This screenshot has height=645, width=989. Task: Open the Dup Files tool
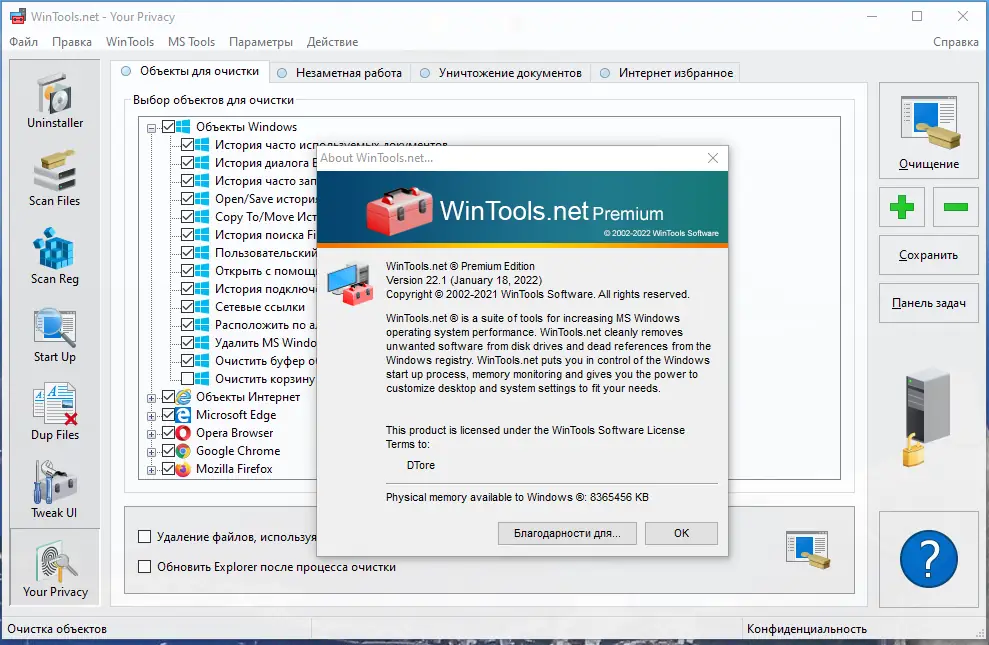(55, 413)
